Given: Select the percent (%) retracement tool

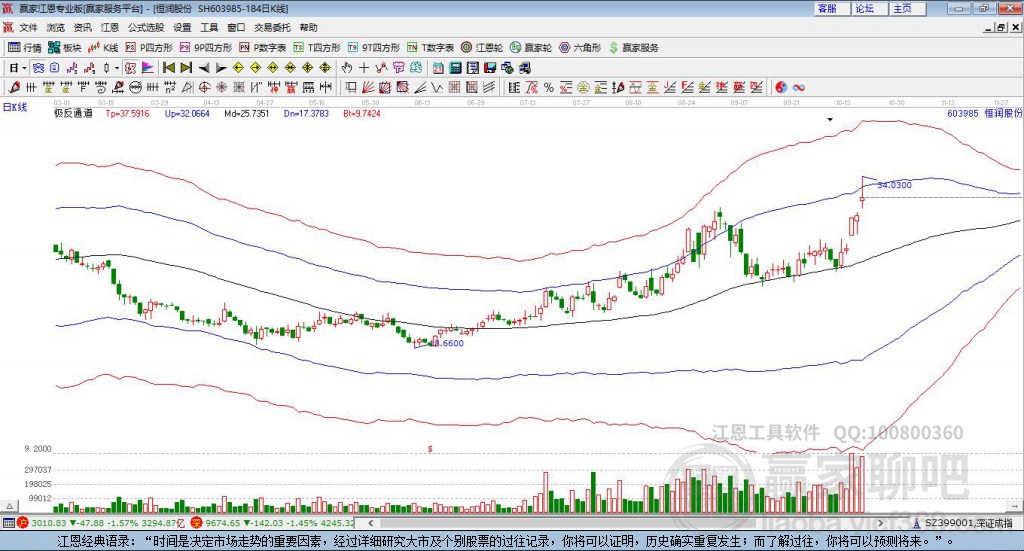Looking at the screenshot, I should point(549,87).
